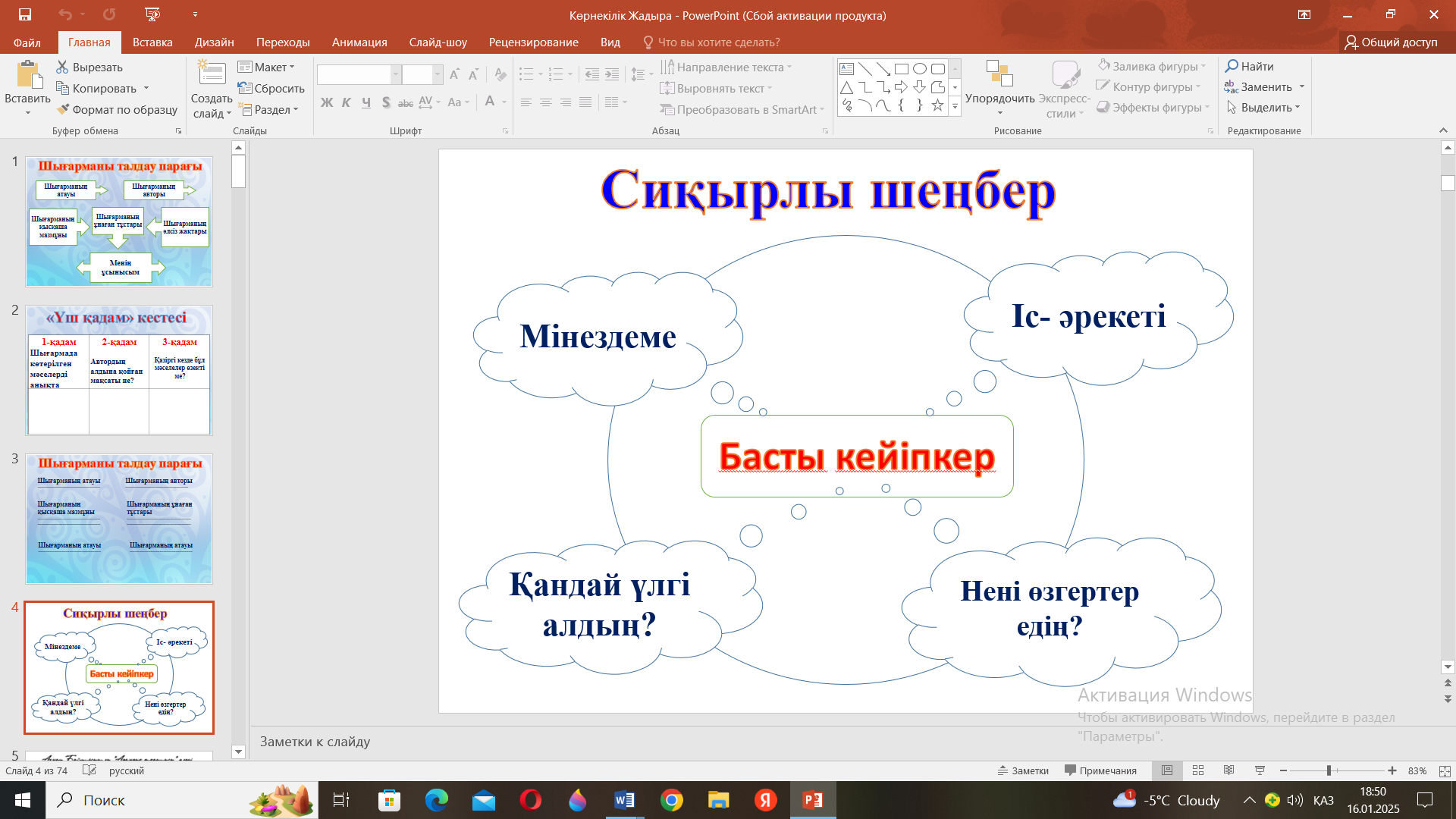
Task: Click Start From Beginning slideshow icon
Action: [x=152, y=14]
